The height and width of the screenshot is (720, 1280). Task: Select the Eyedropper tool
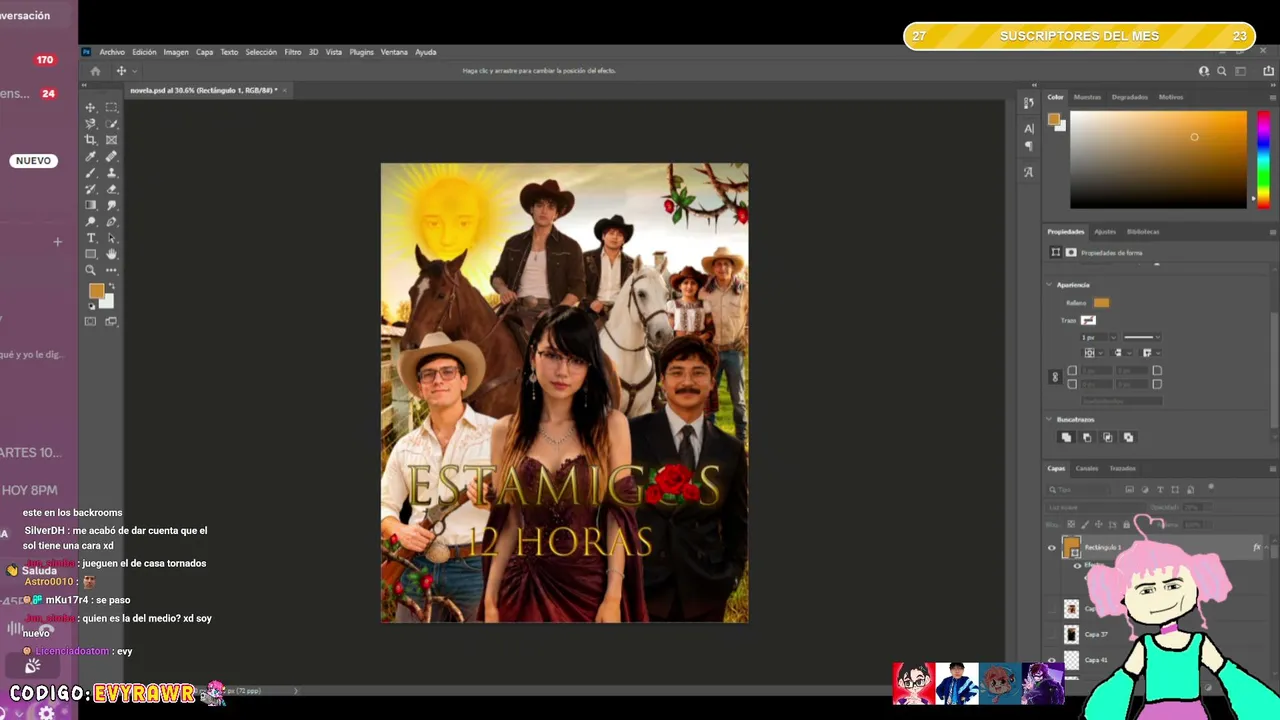point(90,156)
